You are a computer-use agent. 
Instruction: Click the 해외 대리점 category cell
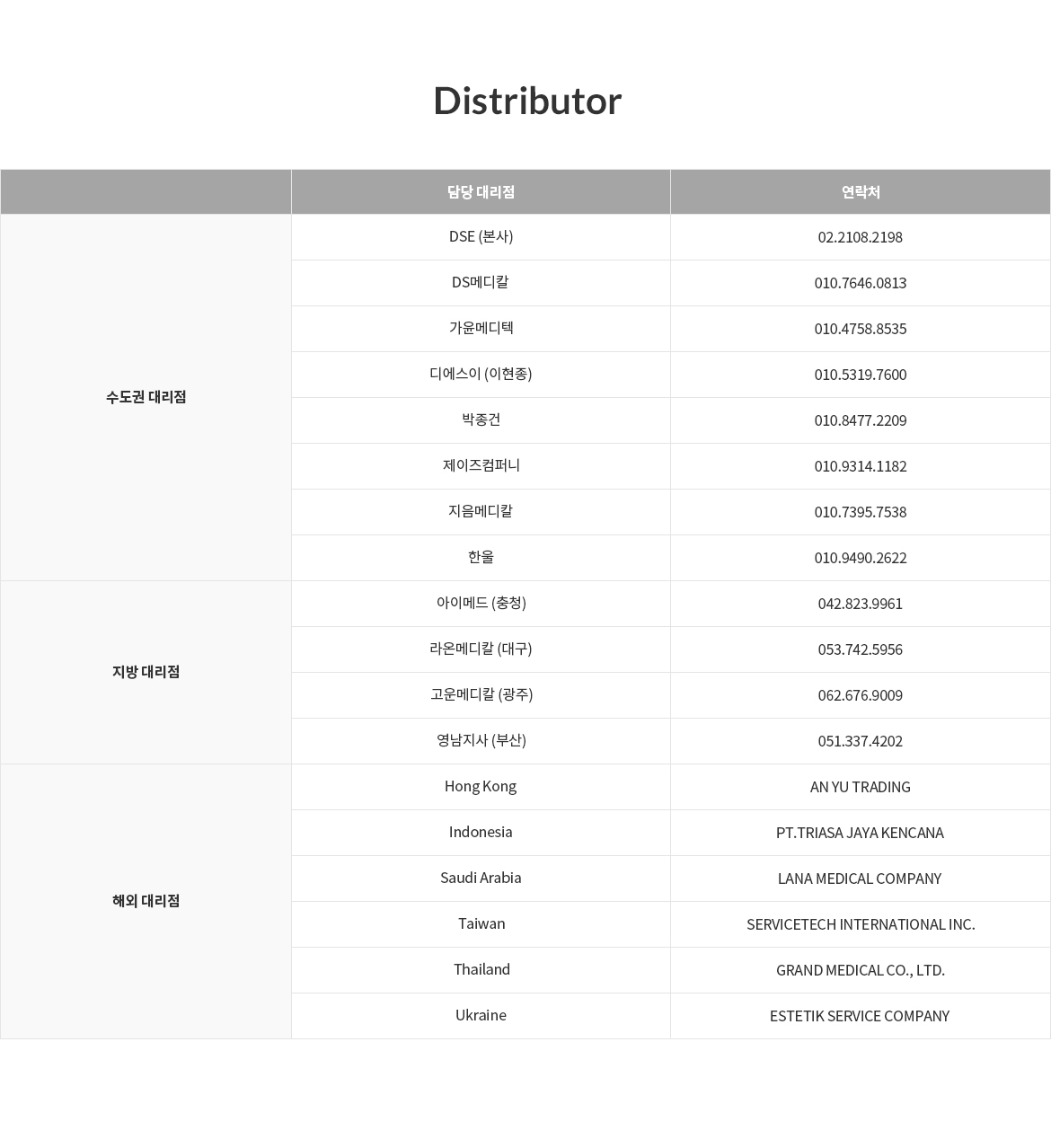pos(146,901)
